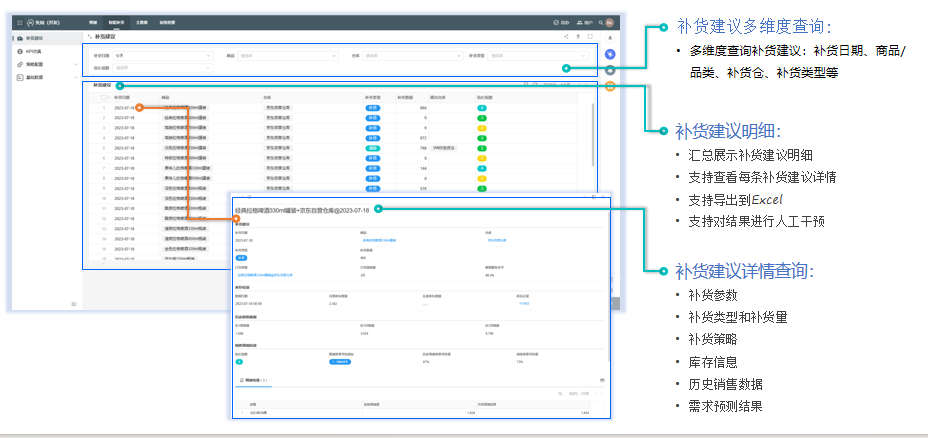Open KPI仿真 in the left sidebar

click(35, 50)
